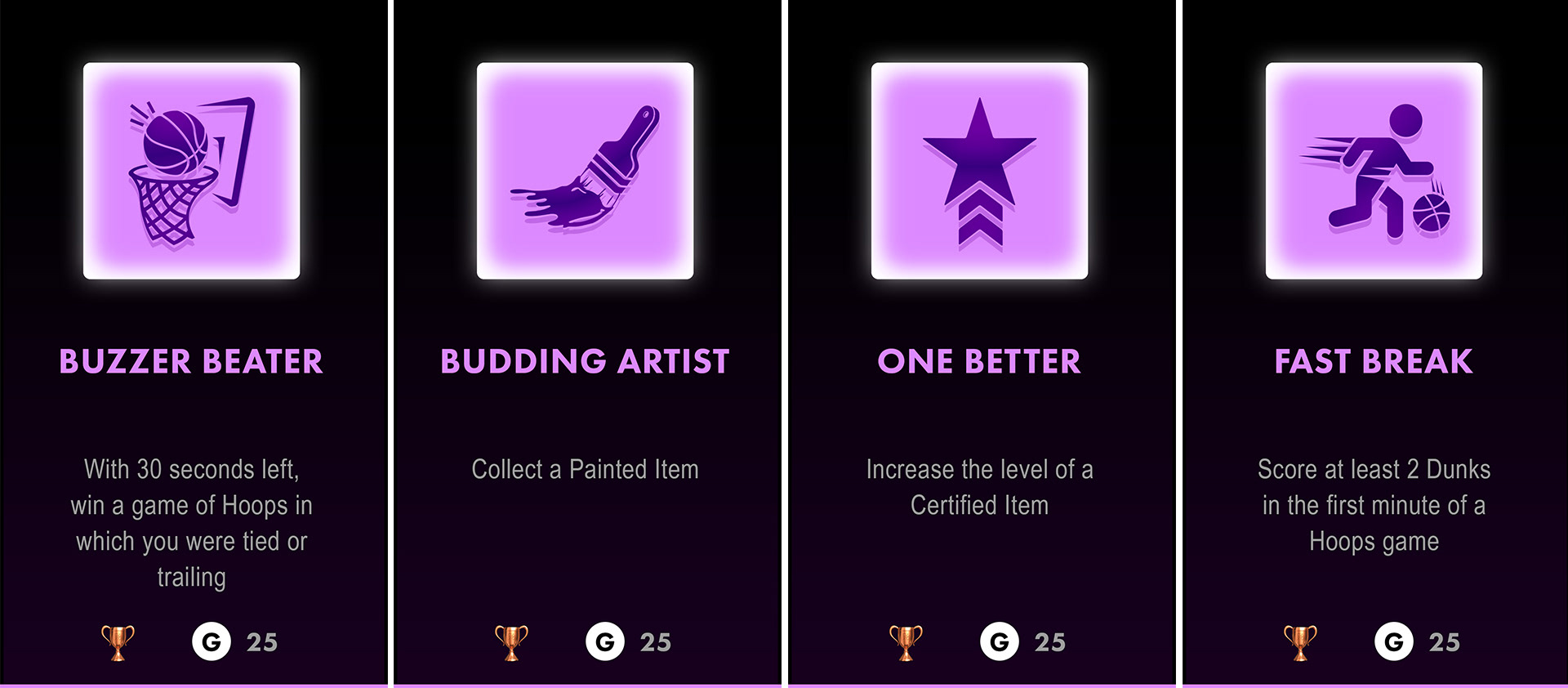
Task: Click the 'Collect a Painted Item' description
Action: (x=585, y=469)
